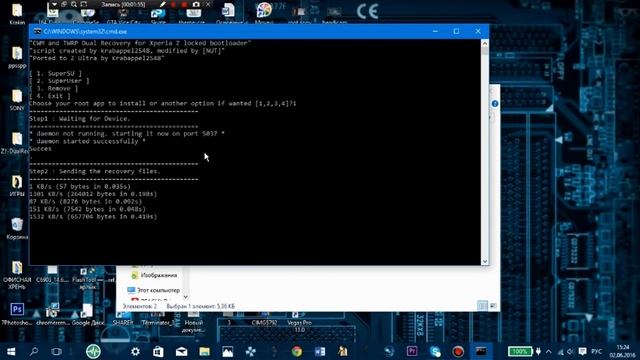Open Mail app on taskbar
This screenshot has width=640, height=360.
click(182, 351)
